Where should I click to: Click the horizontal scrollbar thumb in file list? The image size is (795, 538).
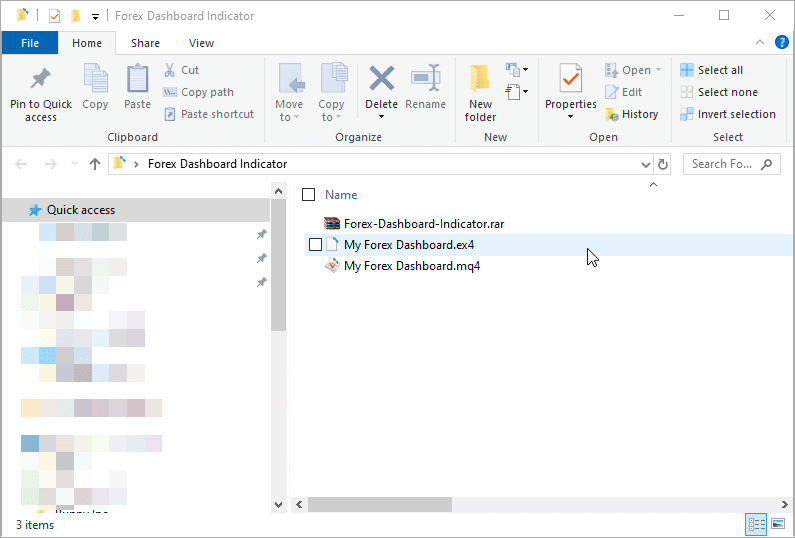click(x=379, y=505)
